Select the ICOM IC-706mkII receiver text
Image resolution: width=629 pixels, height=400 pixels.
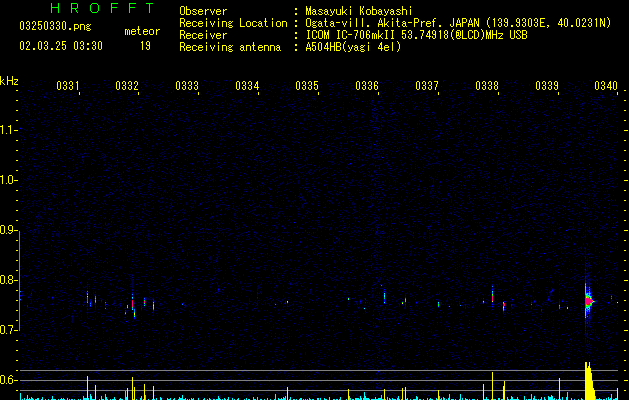(416, 35)
